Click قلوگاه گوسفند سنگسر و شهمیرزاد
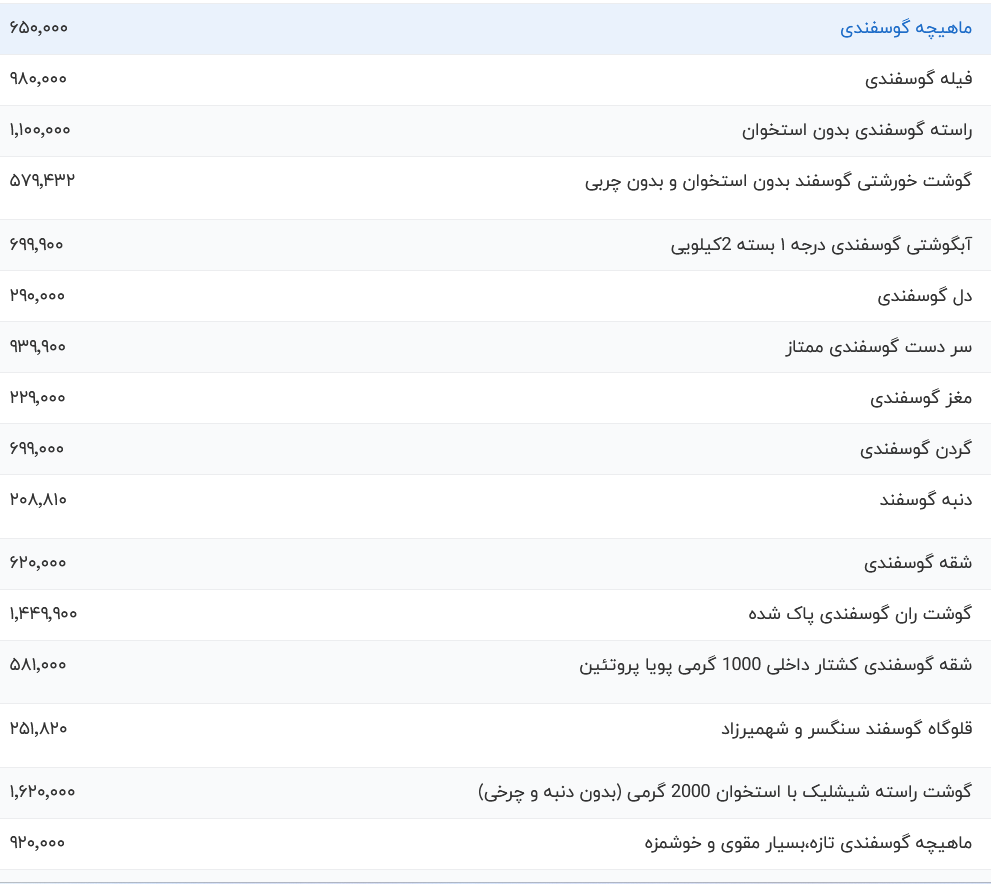Image resolution: width=991 pixels, height=884 pixels. (x=847, y=729)
